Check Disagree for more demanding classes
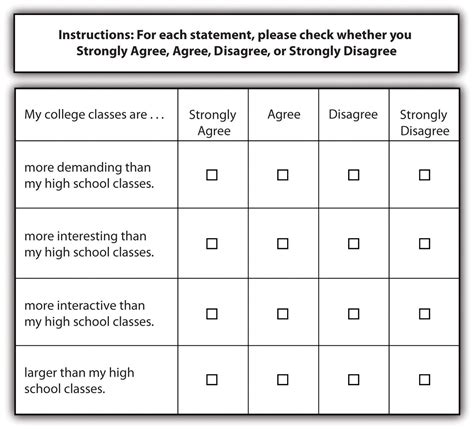Image resolution: width=474 pixels, height=429 pixels. [x=354, y=175]
